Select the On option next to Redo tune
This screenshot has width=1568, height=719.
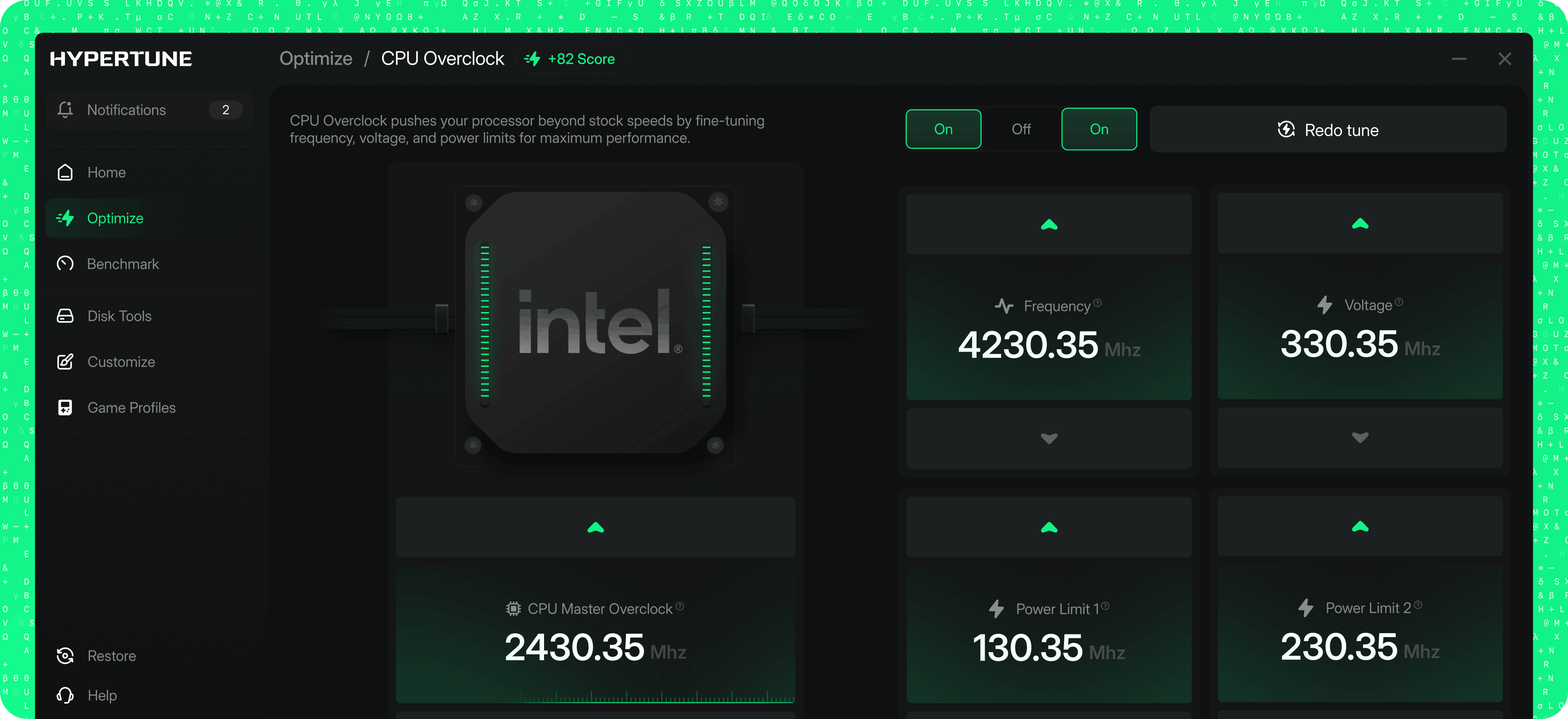coord(1099,129)
